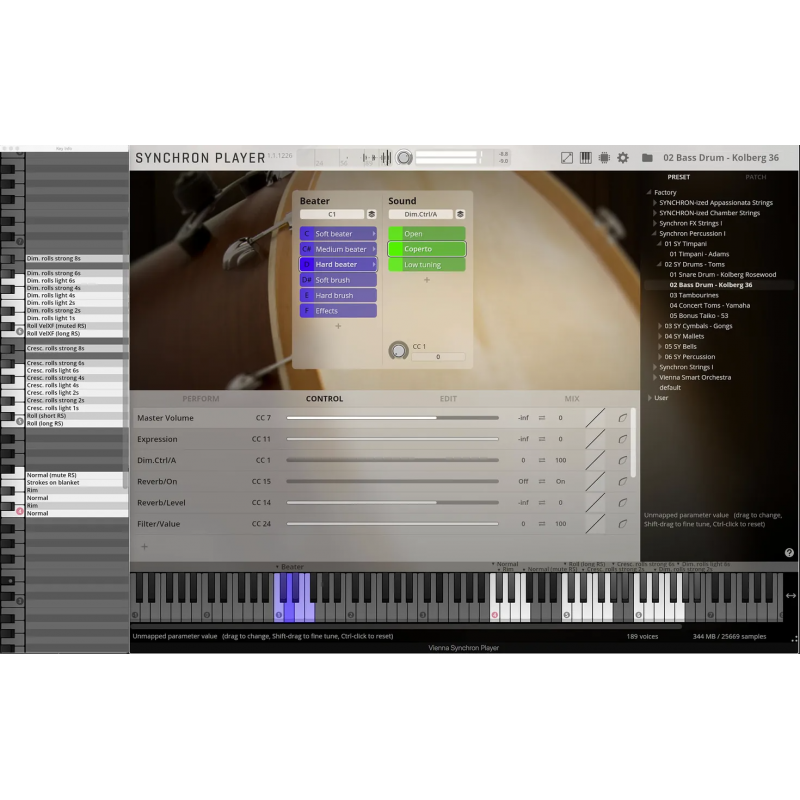This screenshot has height=800, width=800.
Task: Click Dim.Ctrl/A curve diagonal icon
Action: 595,460
